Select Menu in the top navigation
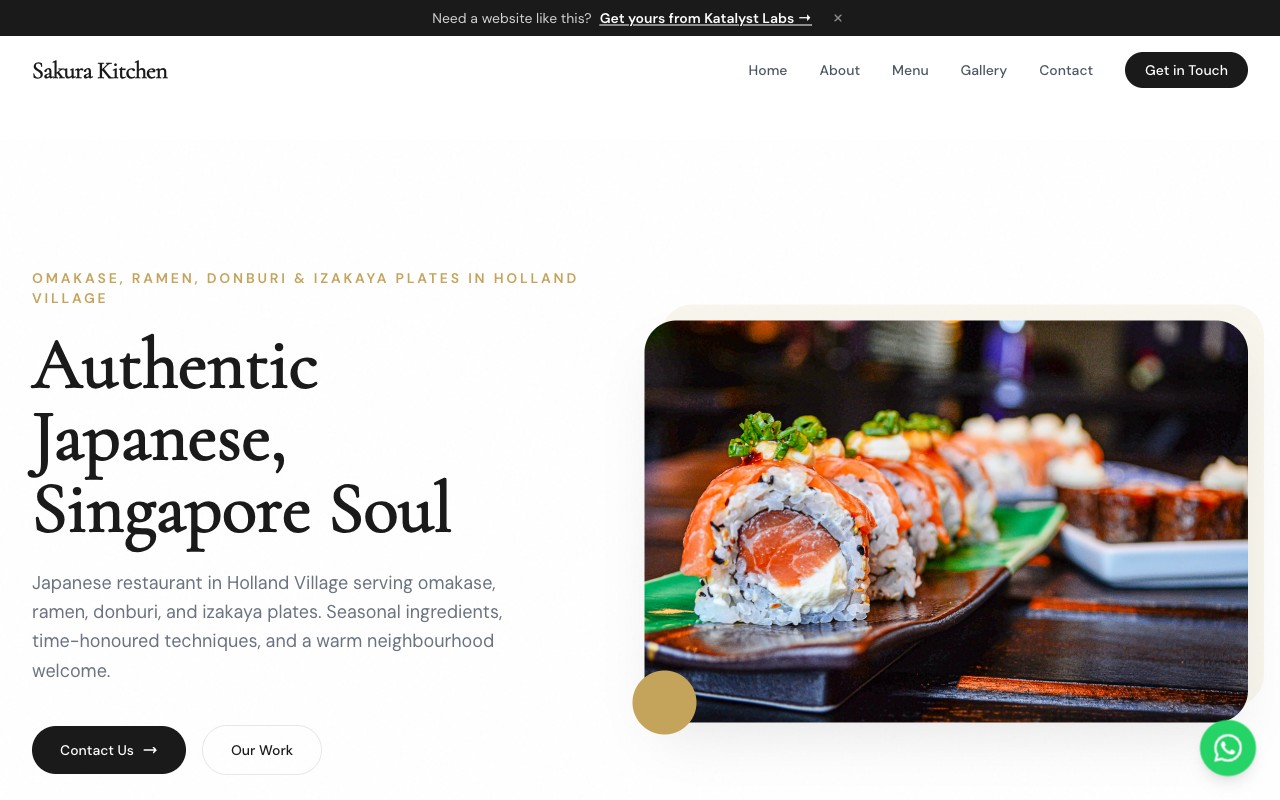 coord(910,70)
